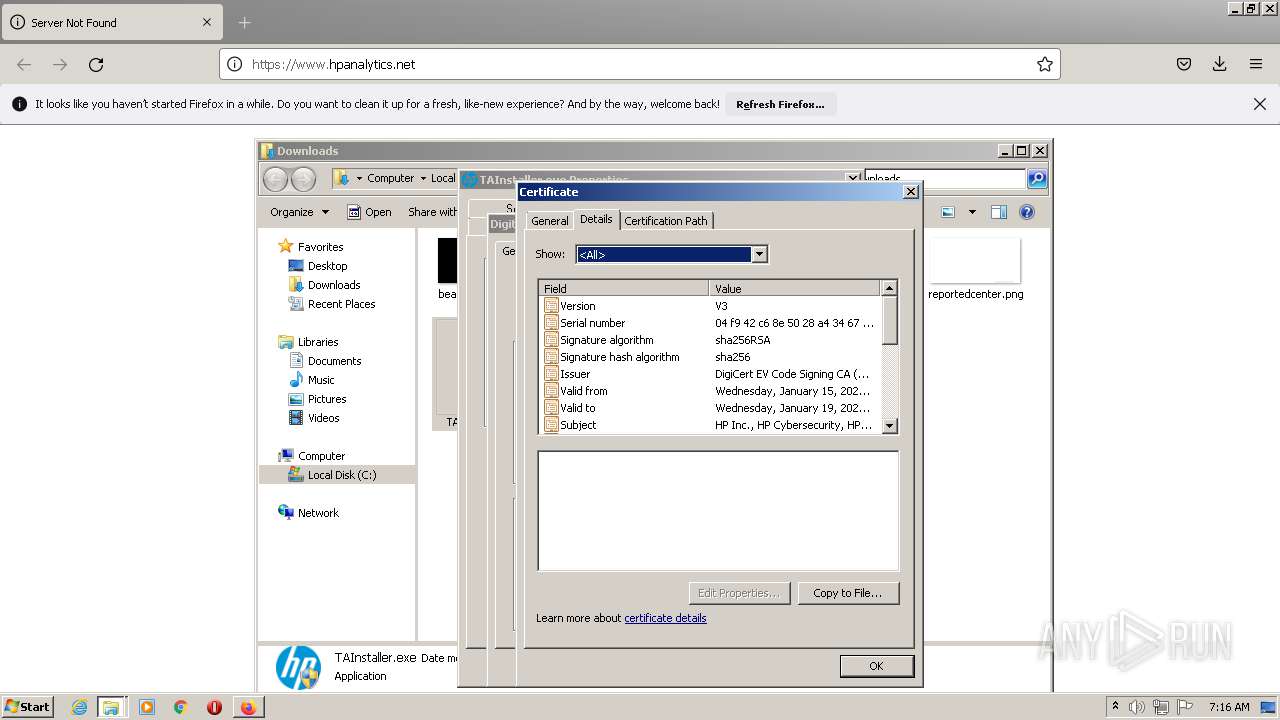
Task: Open the Firefox application menu
Action: tap(1256, 64)
